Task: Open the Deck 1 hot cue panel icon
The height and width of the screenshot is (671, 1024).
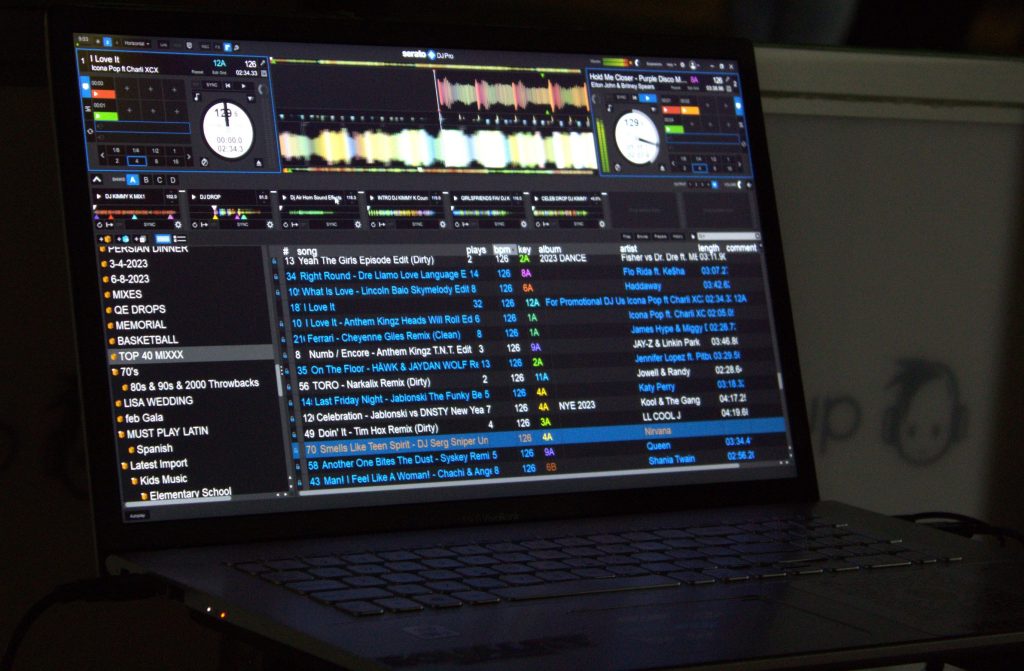Action: click(x=85, y=86)
